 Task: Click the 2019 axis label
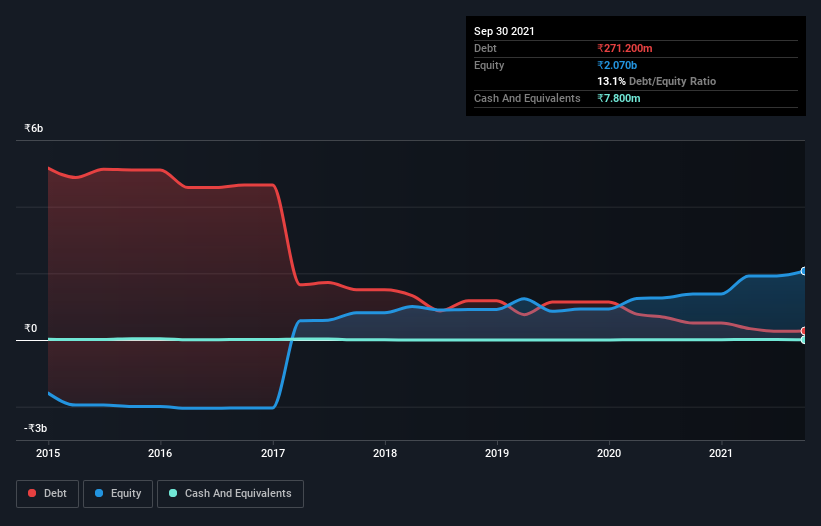coord(497,453)
